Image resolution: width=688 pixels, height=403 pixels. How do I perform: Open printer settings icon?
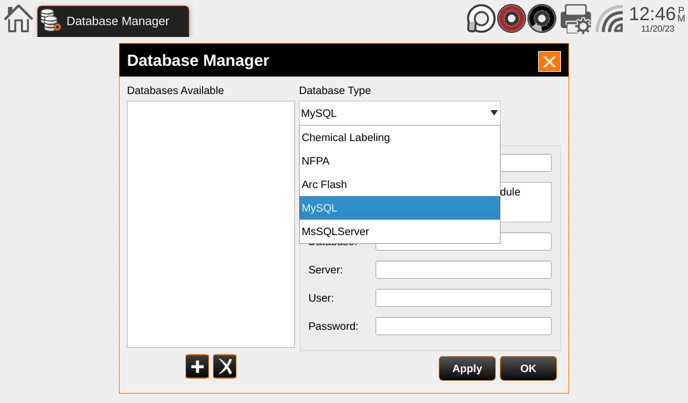click(576, 19)
